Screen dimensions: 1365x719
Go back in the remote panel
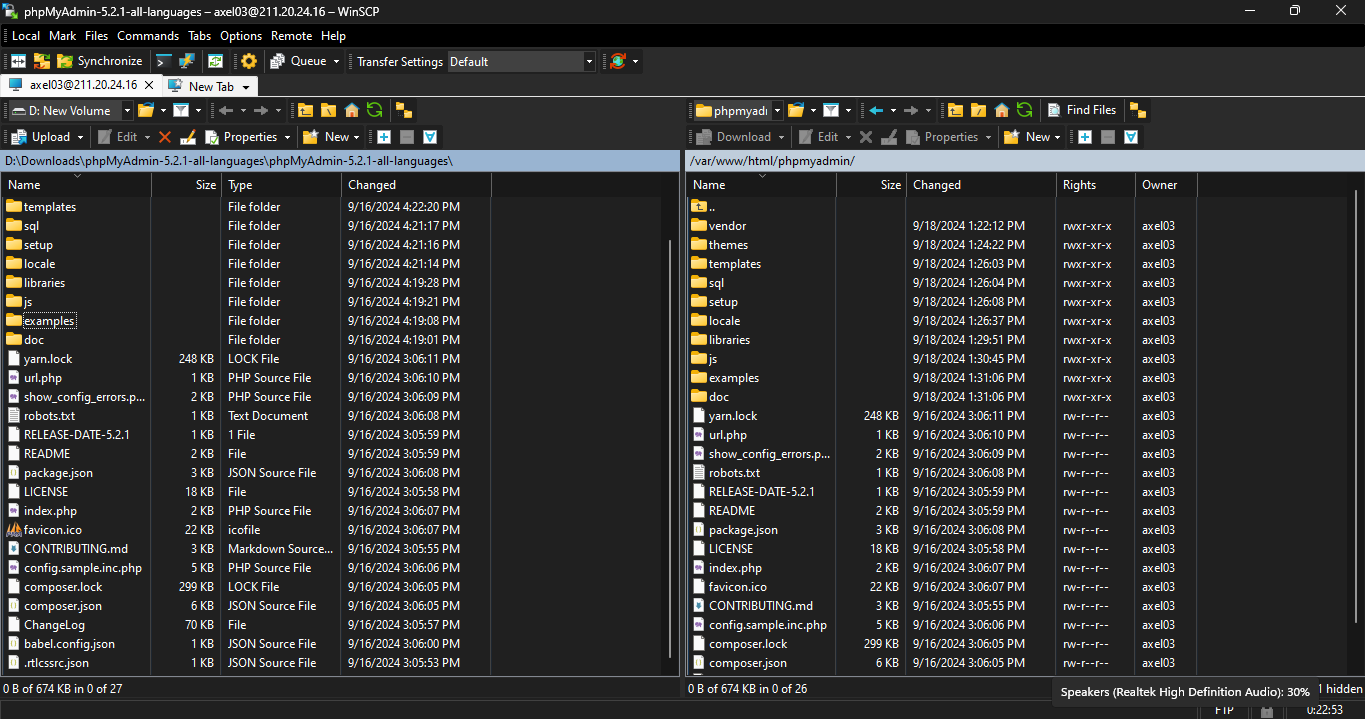[877, 110]
